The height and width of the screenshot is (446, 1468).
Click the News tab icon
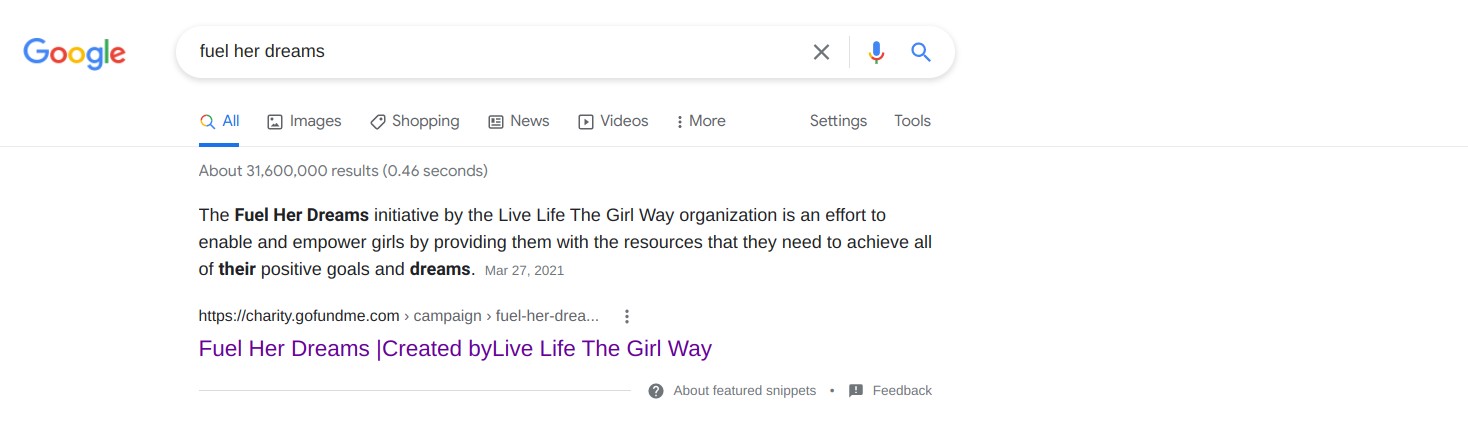click(496, 122)
